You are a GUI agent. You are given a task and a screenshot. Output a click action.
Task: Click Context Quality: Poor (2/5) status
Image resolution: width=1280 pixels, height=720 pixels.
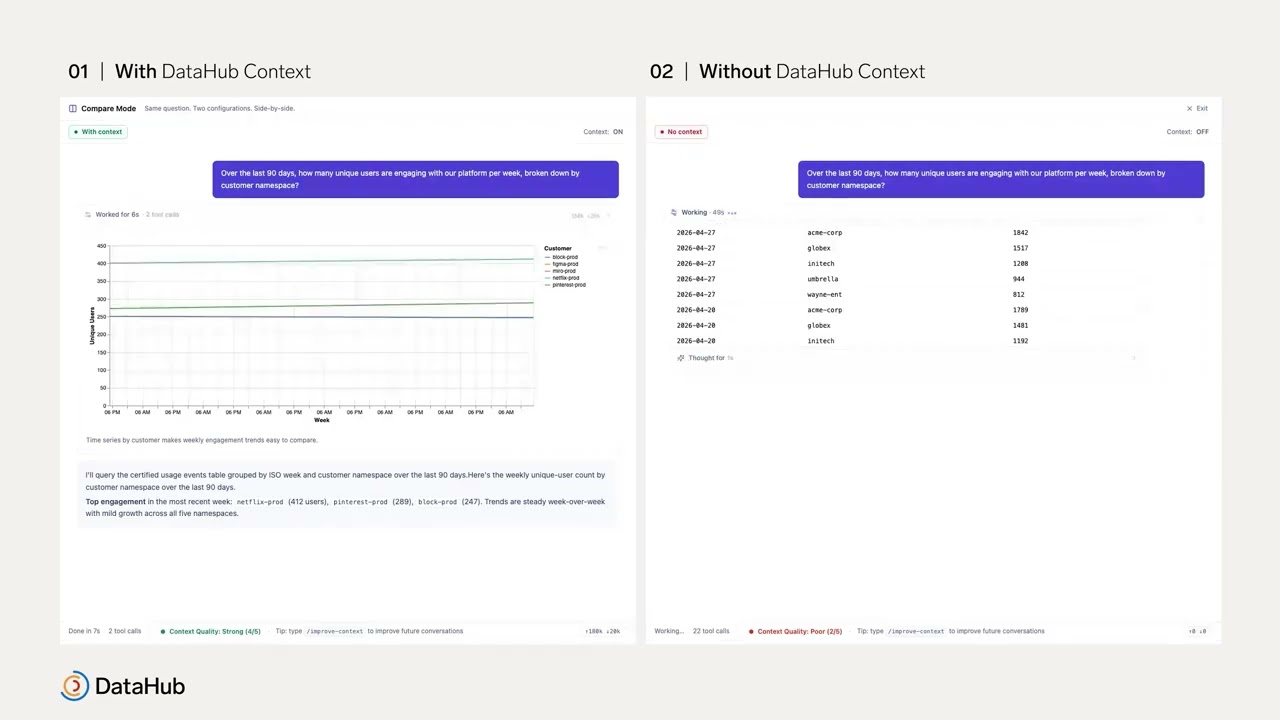(796, 631)
